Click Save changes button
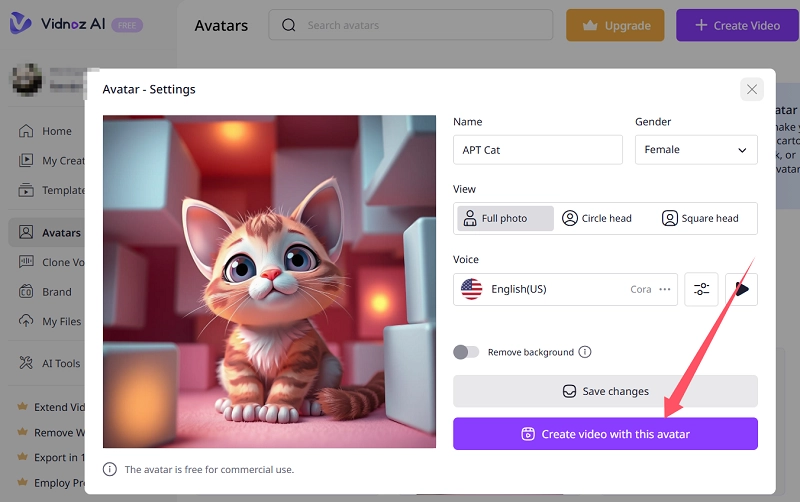The image size is (800, 502). [x=605, y=391]
